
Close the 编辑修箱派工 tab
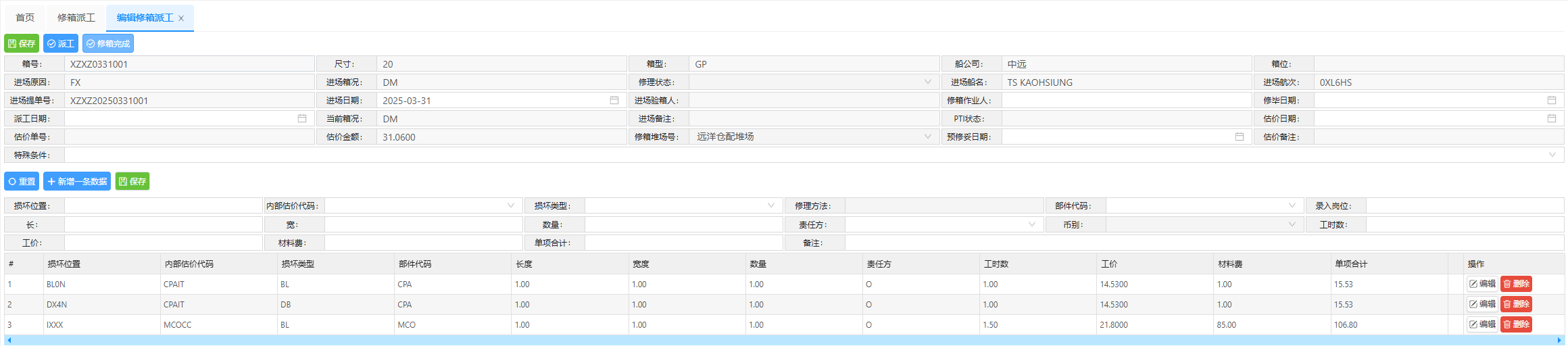181,18
